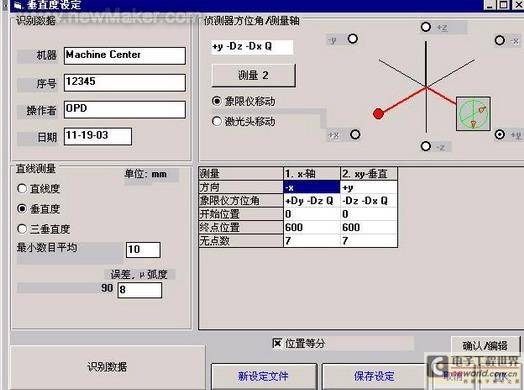The height and width of the screenshot is (390, 524).
Task: Toggle the 位置等分 checkbox
Action: point(277,343)
